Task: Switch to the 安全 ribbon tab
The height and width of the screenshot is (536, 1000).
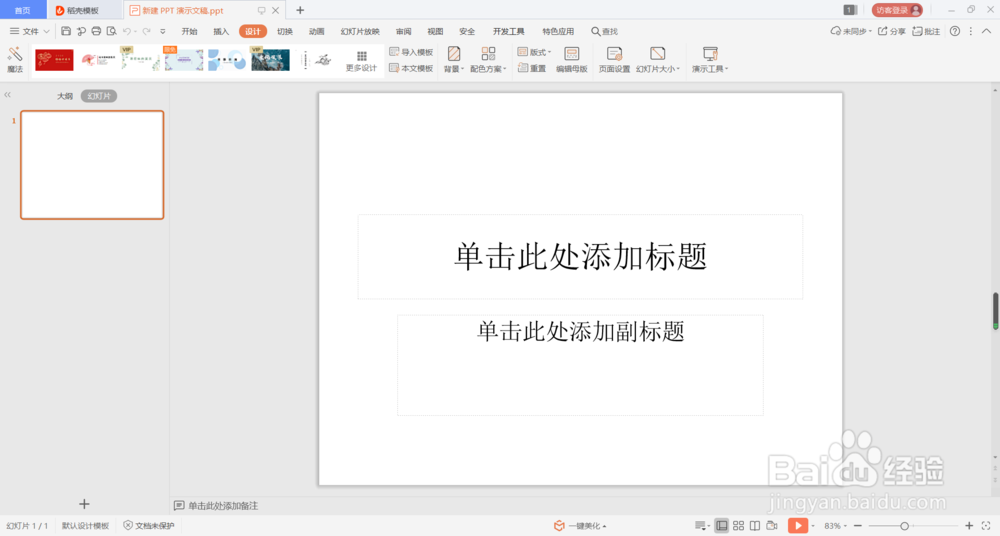Action: point(467,31)
